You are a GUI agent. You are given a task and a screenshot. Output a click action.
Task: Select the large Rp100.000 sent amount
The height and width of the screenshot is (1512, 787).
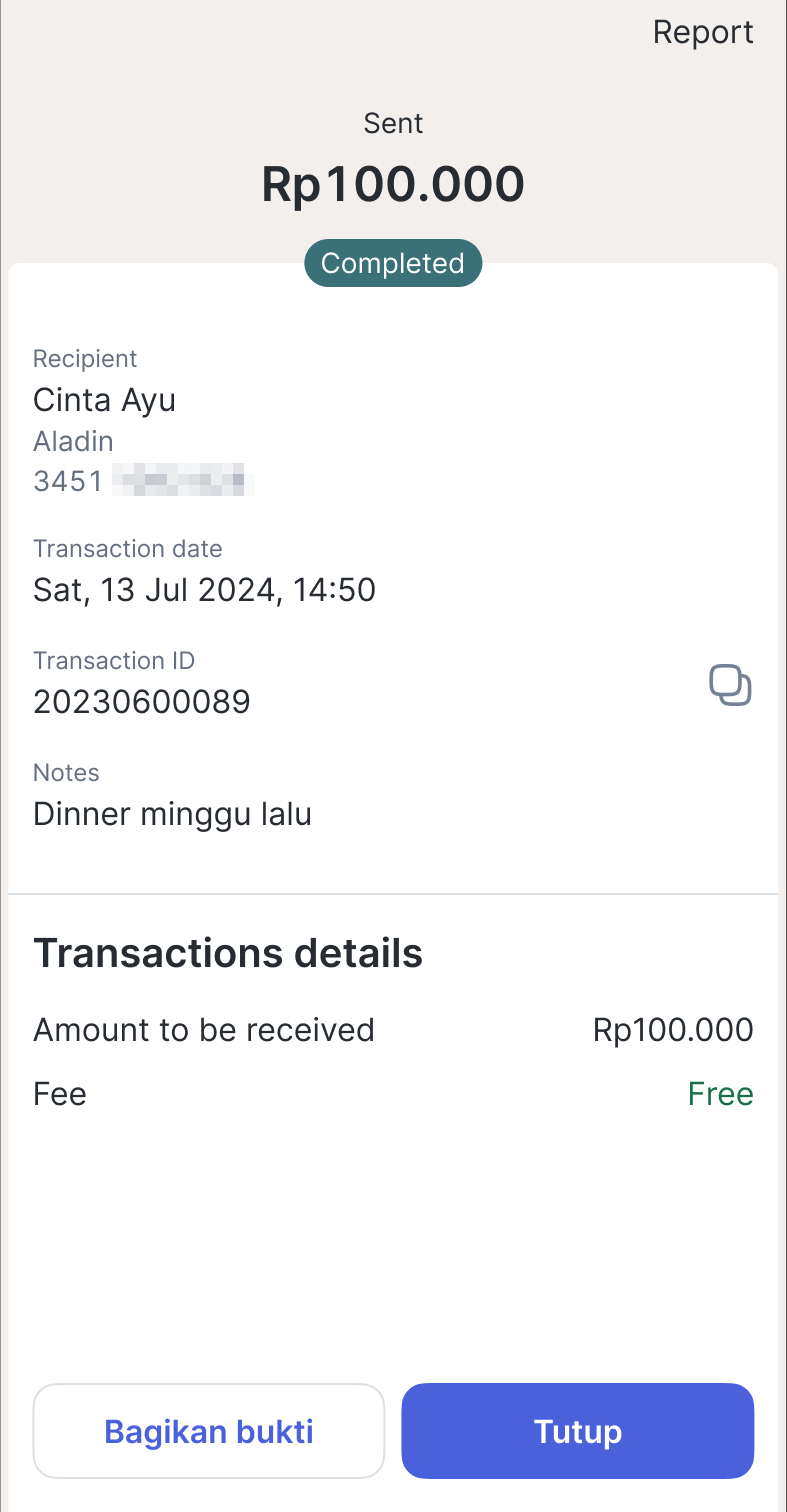click(x=393, y=185)
